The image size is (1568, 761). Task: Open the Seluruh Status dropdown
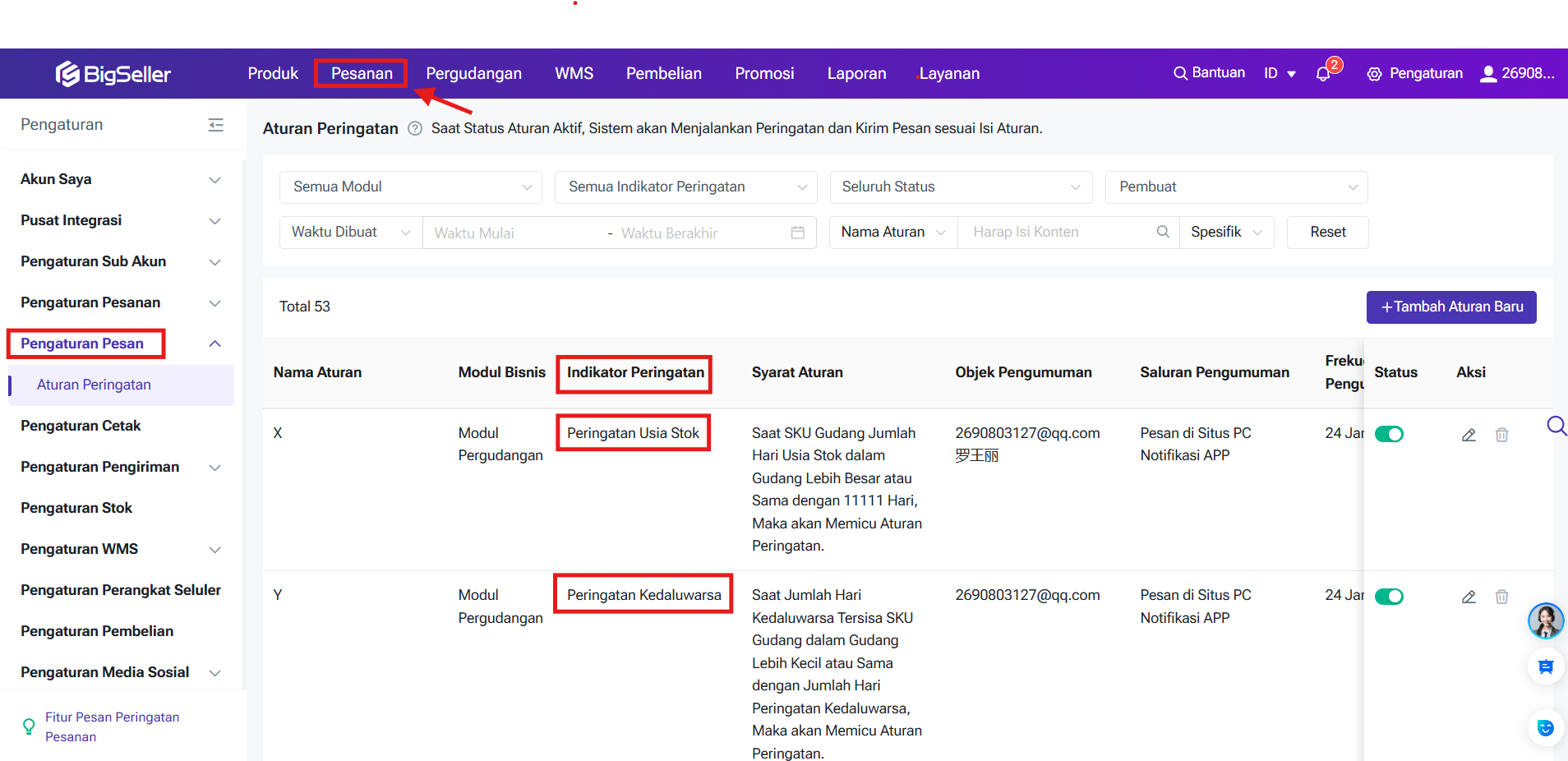point(960,187)
